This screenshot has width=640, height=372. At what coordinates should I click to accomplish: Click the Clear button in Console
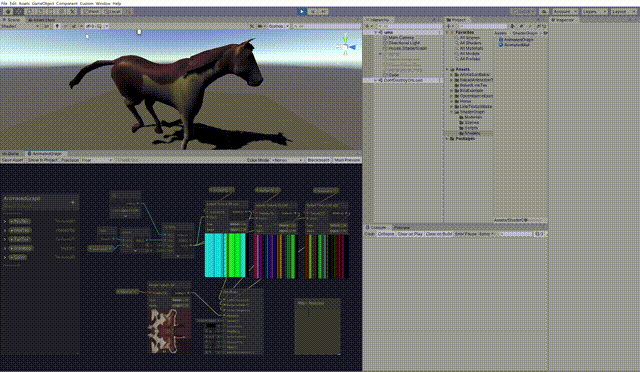click(x=369, y=234)
